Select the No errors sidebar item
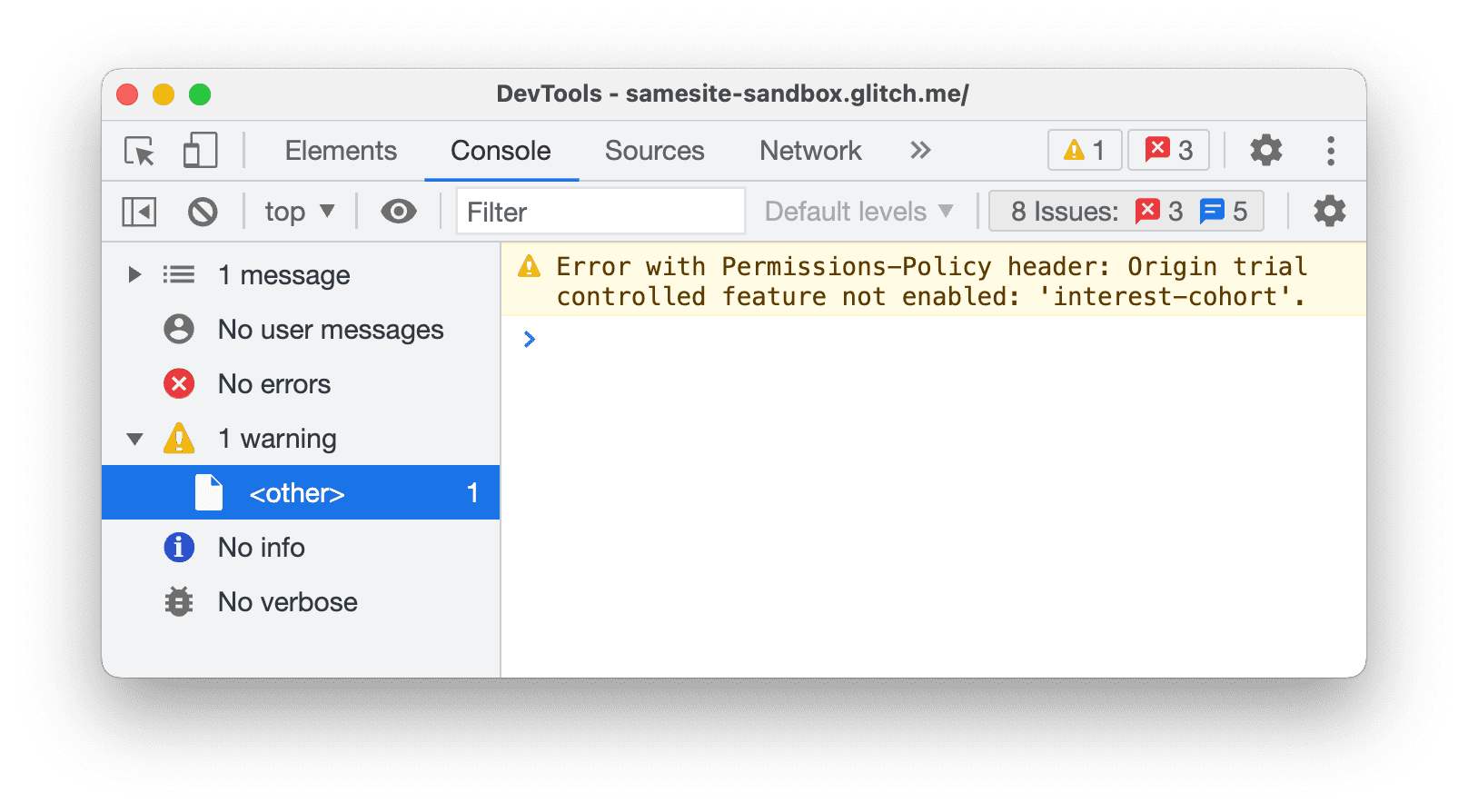 (x=273, y=384)
